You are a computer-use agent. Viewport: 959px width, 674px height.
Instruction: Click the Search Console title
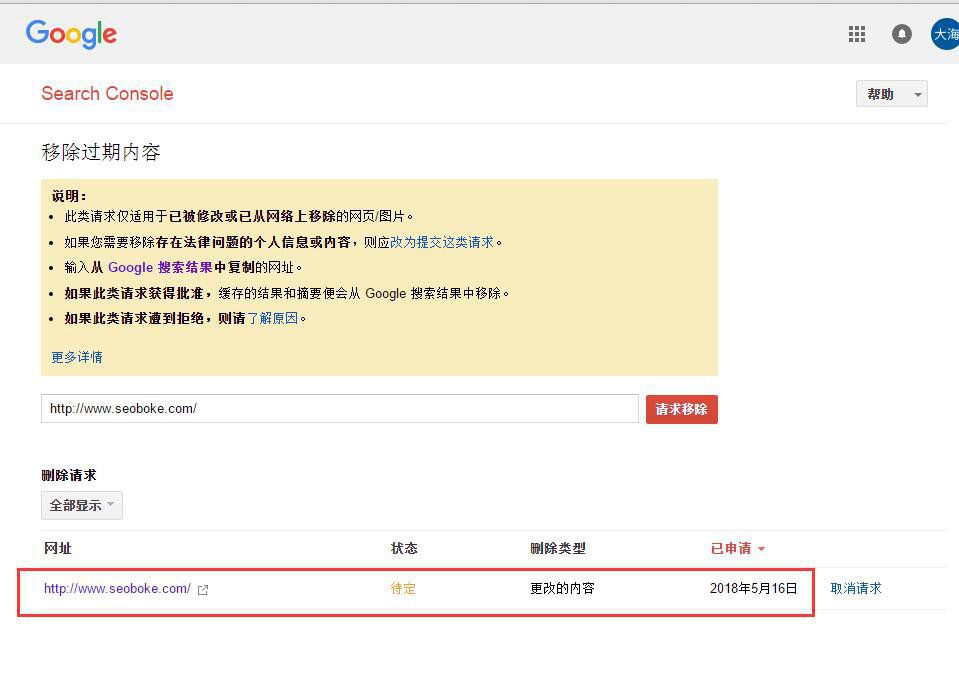(107, 94)
